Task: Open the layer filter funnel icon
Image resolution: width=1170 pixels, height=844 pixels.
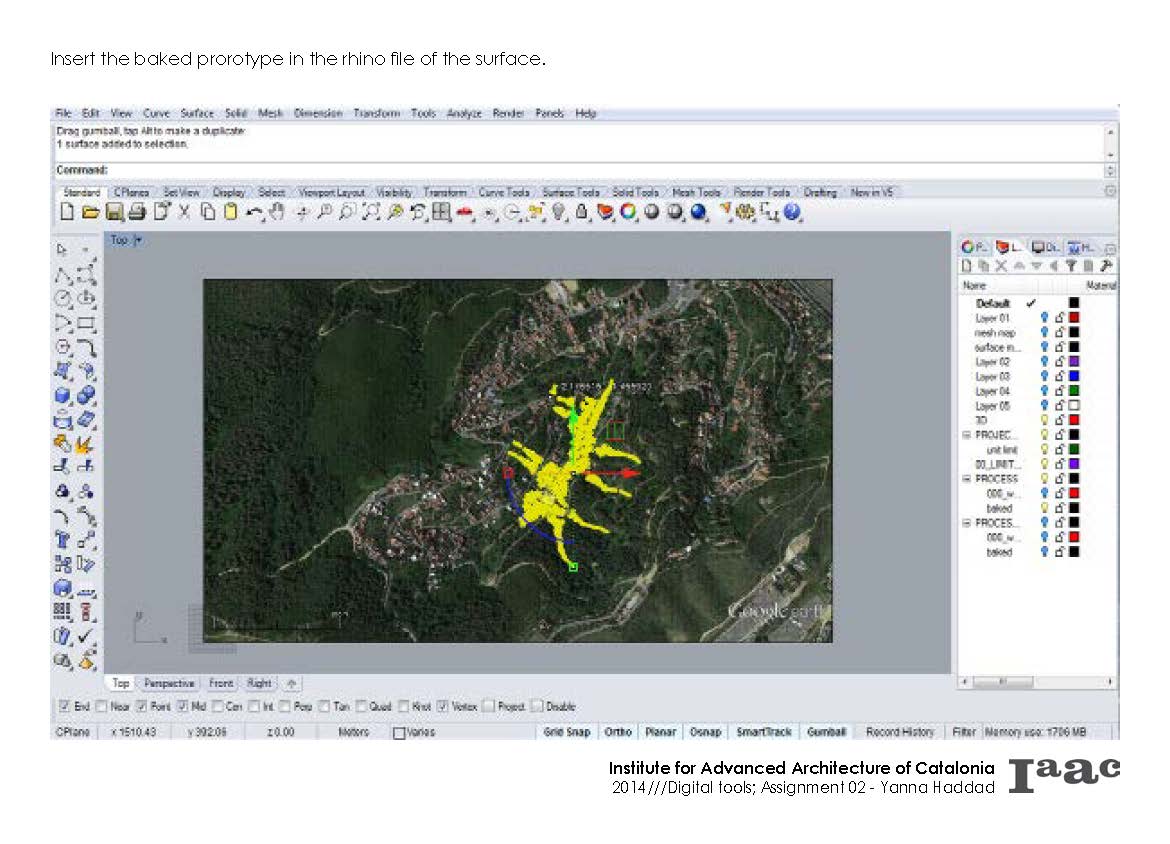Action: pos(1070,266)
